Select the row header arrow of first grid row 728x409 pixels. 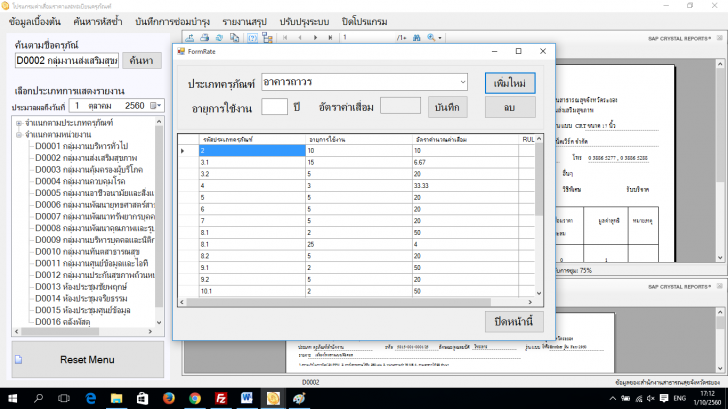tap(188, 151)
